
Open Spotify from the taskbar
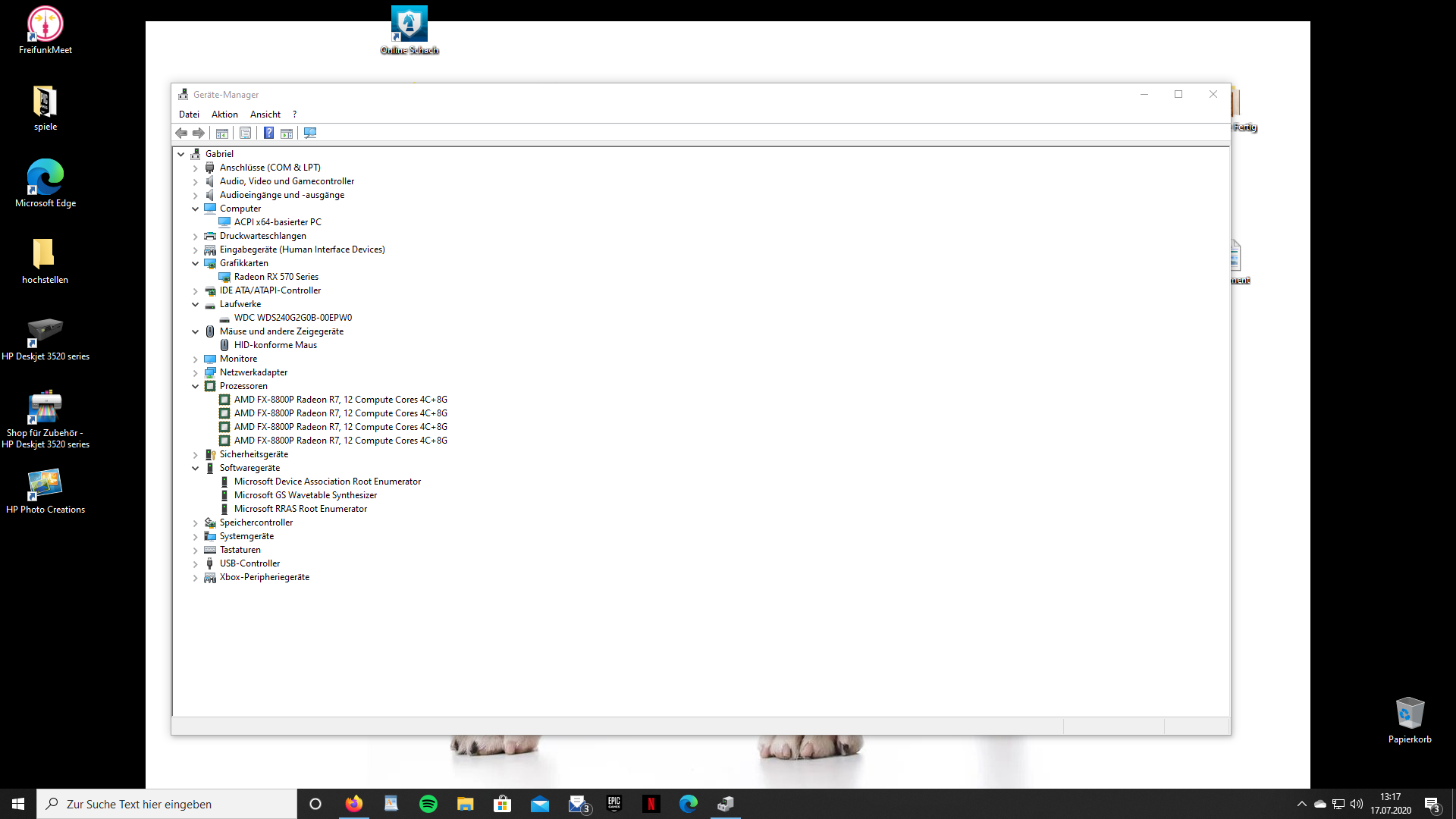coord(428,804)
